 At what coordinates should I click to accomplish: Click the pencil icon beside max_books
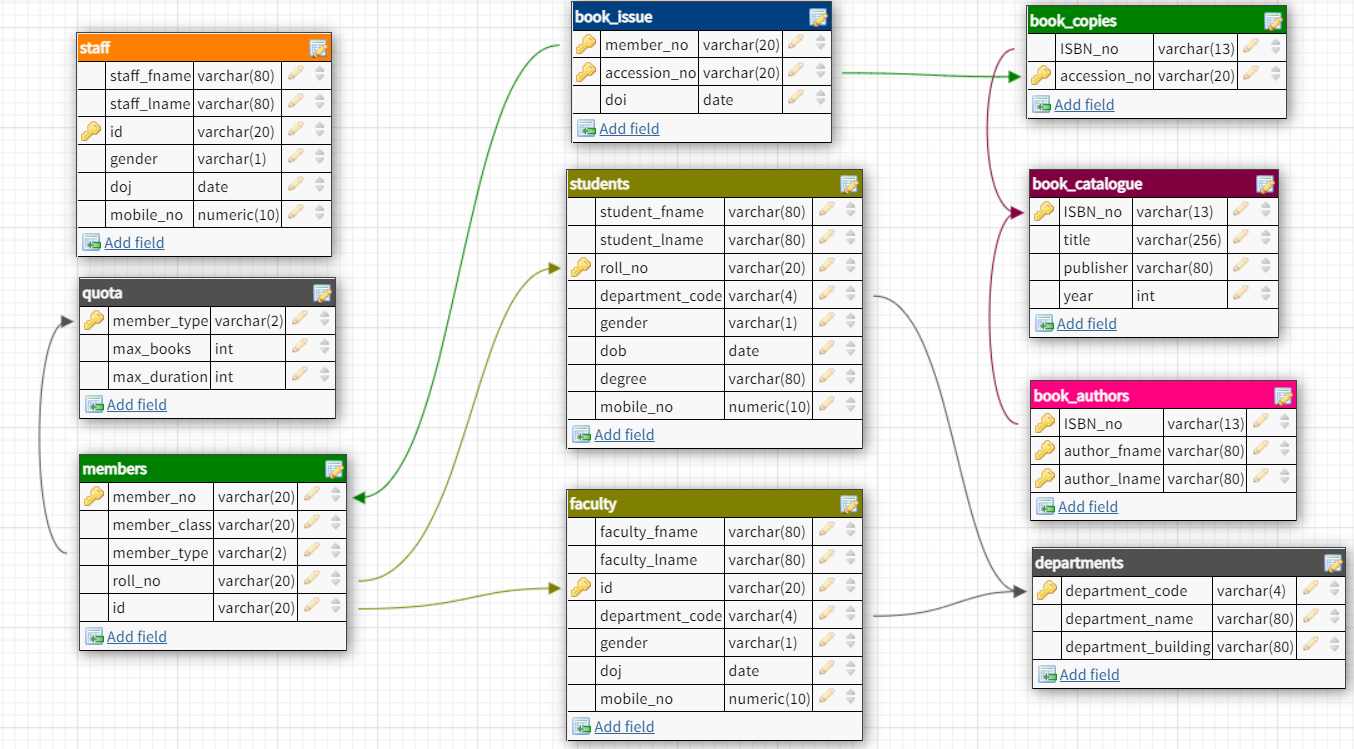(299, 348)
